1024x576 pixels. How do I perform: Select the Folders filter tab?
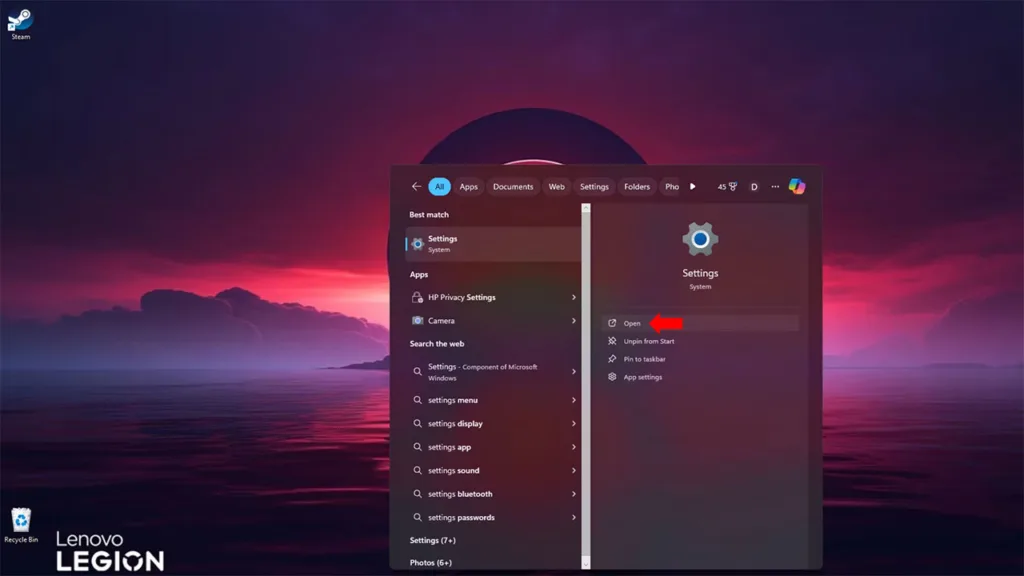pos(637,187)
